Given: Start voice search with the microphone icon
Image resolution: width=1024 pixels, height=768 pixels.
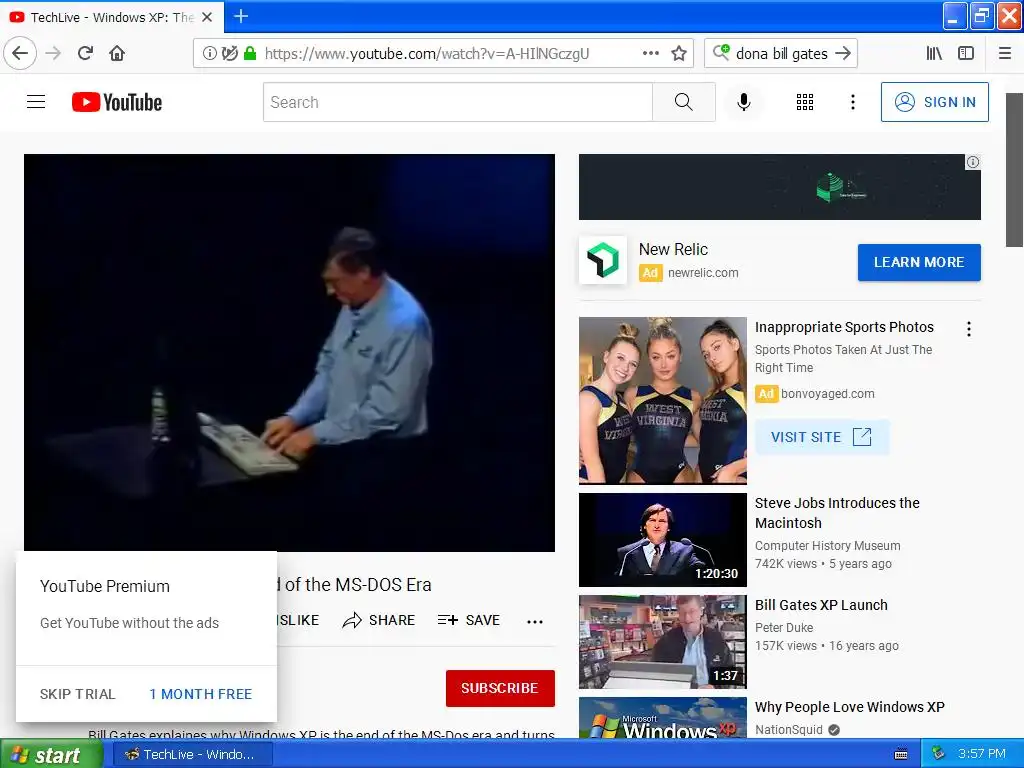Looking at the screenshot, I should (743, 102).
